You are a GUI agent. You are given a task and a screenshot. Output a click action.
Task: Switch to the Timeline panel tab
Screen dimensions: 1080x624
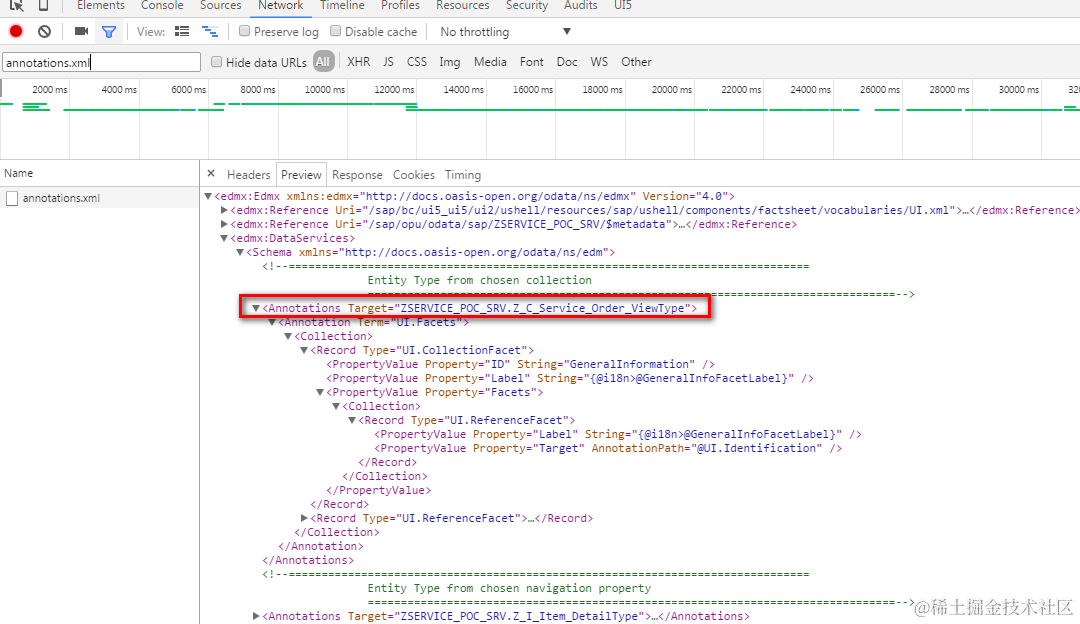[x=342, y=6]
